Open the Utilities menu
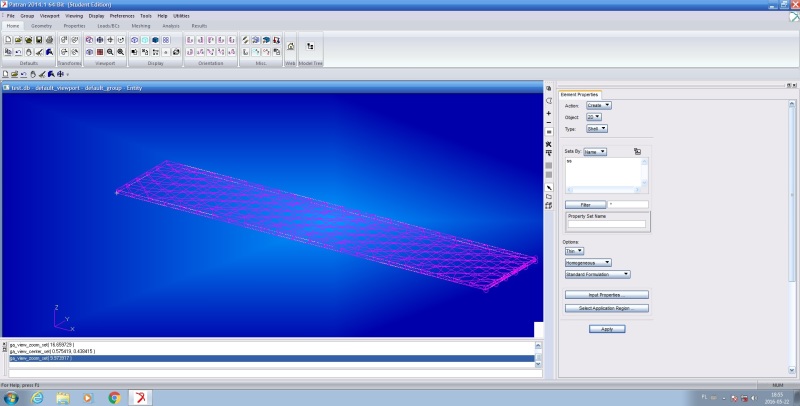The width and height of the screenshot is (800, 406). click(x=181, y=16)
